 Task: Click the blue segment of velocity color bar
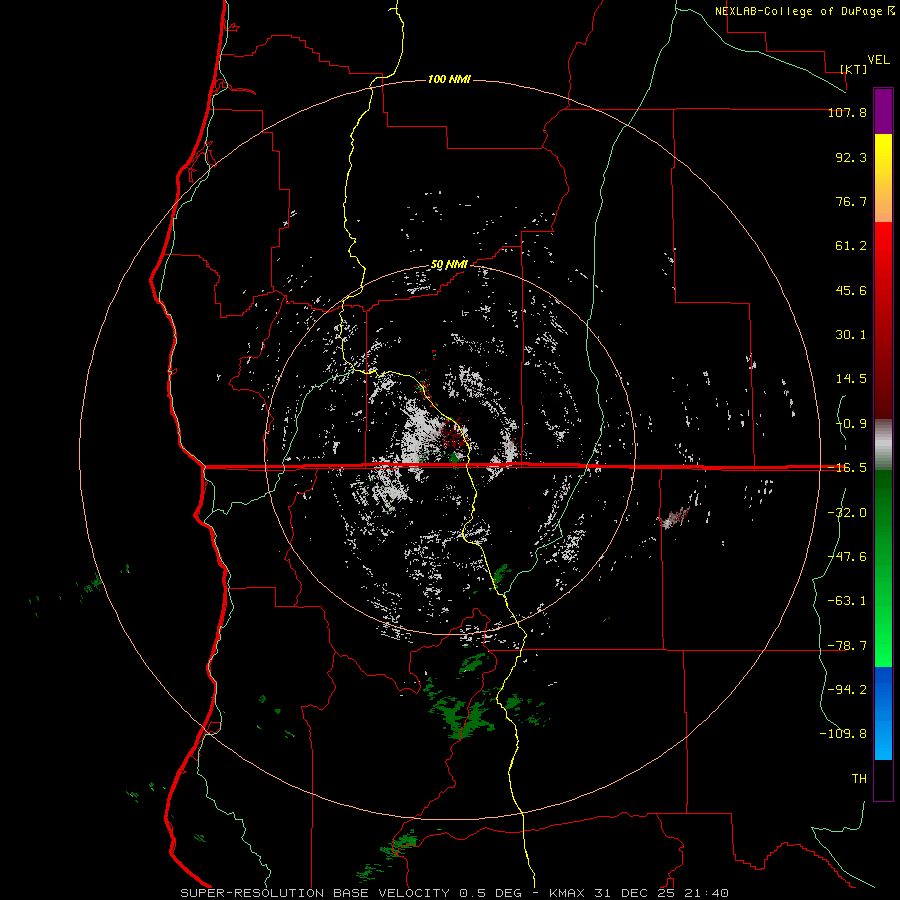tap(883, 713)
